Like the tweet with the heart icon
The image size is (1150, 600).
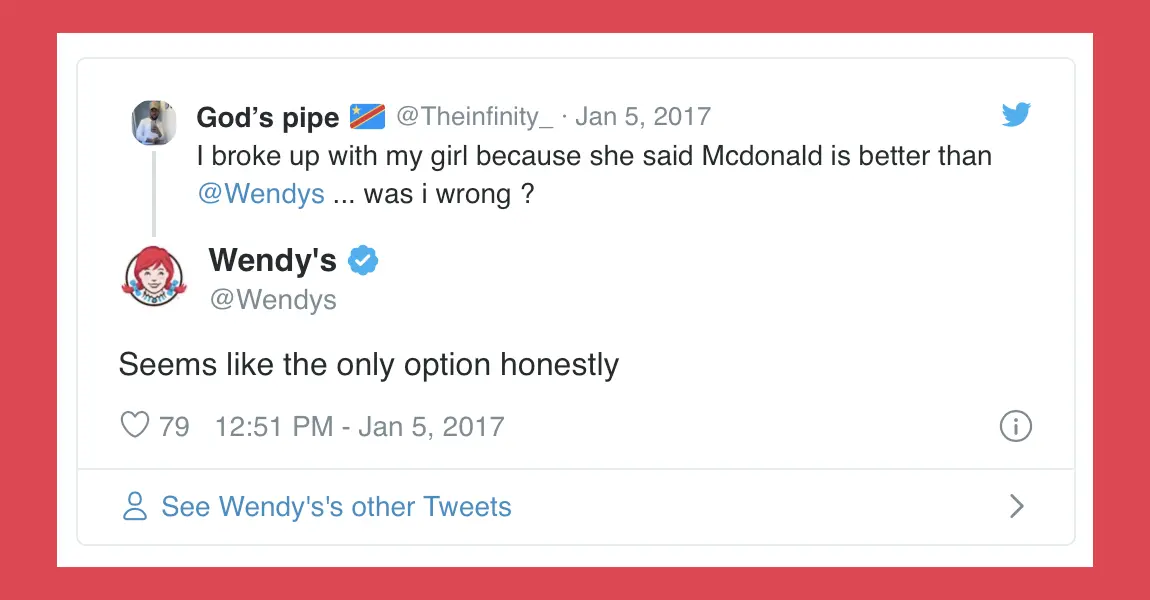tap(135, 426)
